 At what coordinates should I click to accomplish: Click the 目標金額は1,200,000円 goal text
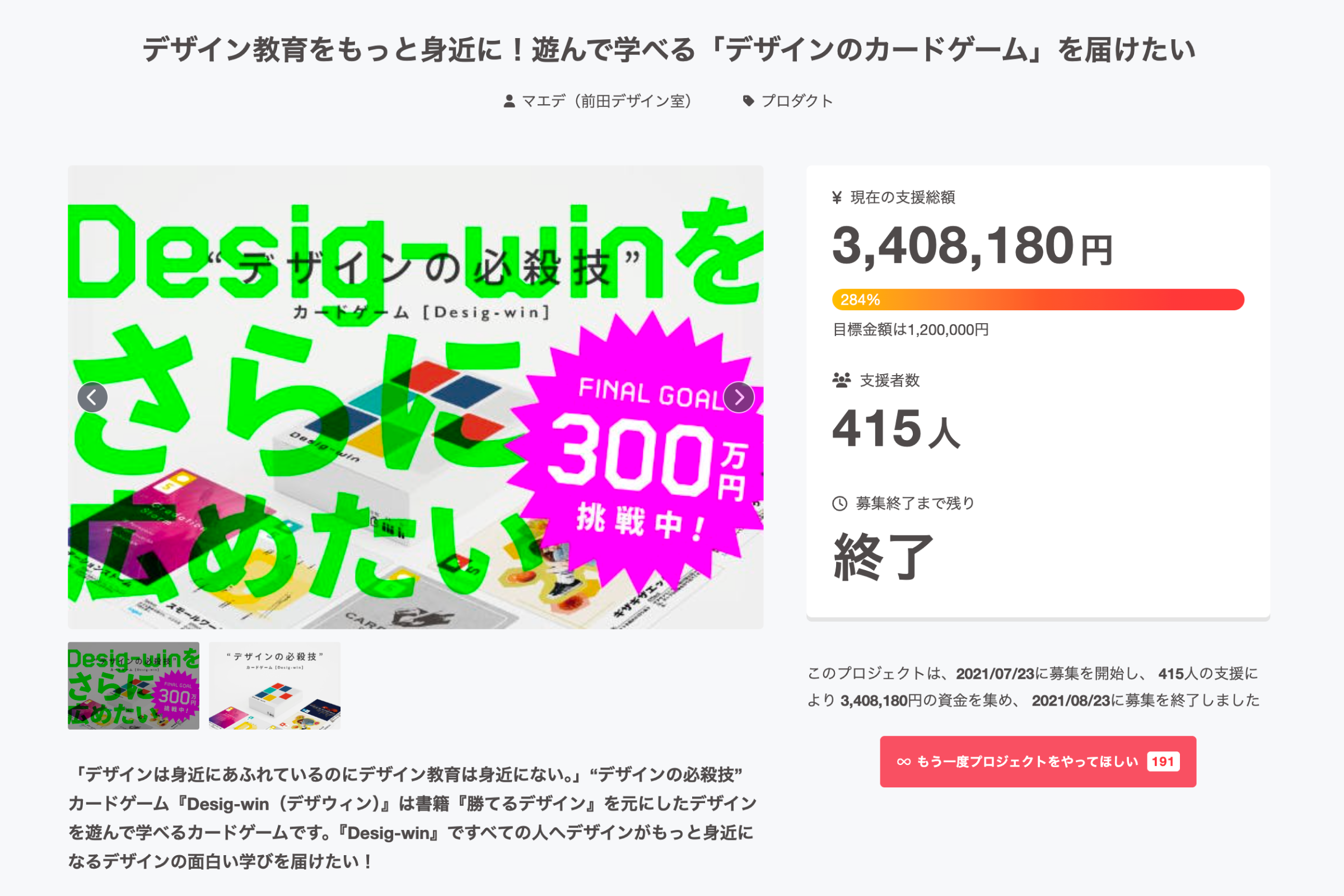(x=911, y=330)
